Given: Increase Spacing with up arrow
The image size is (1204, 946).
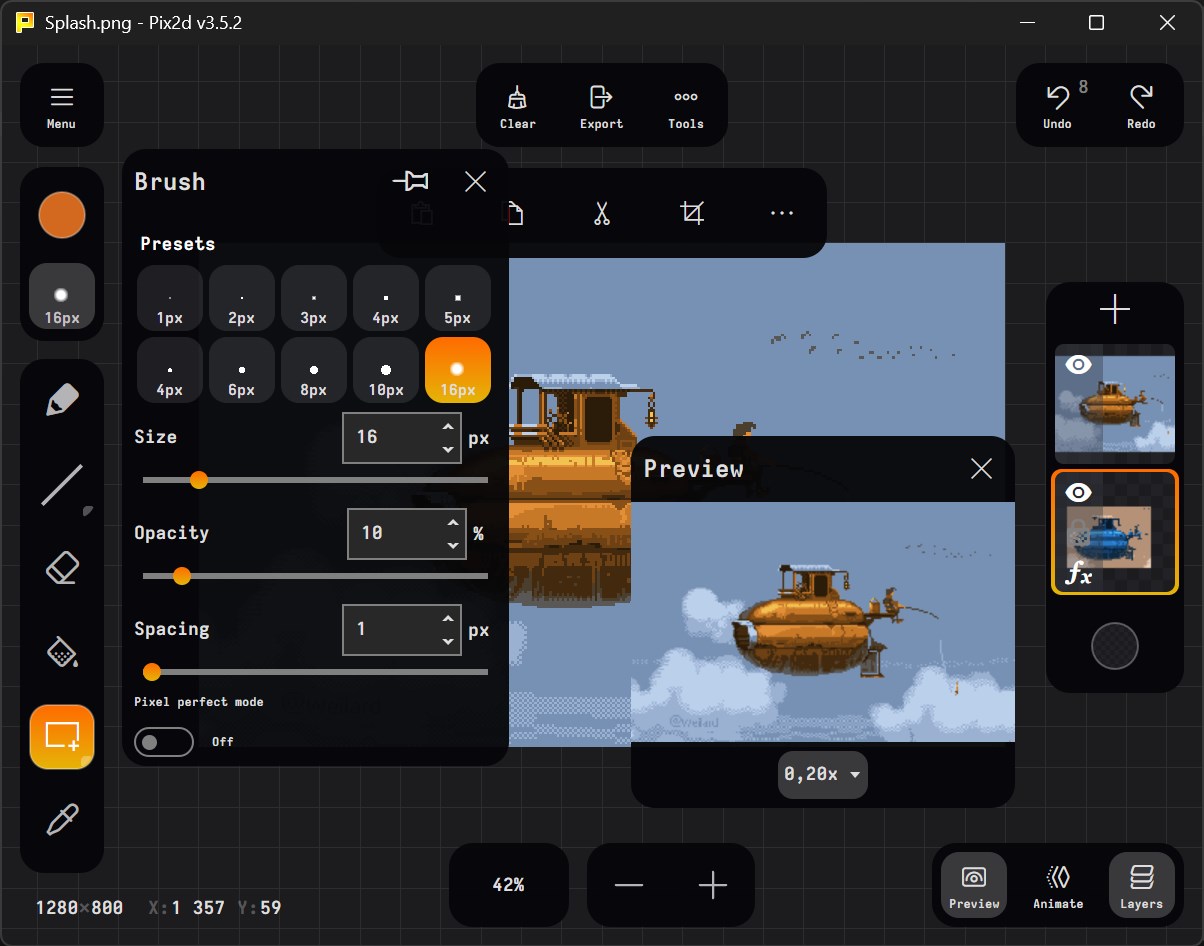Looking at the screenshot, I should tap(448, 619).
